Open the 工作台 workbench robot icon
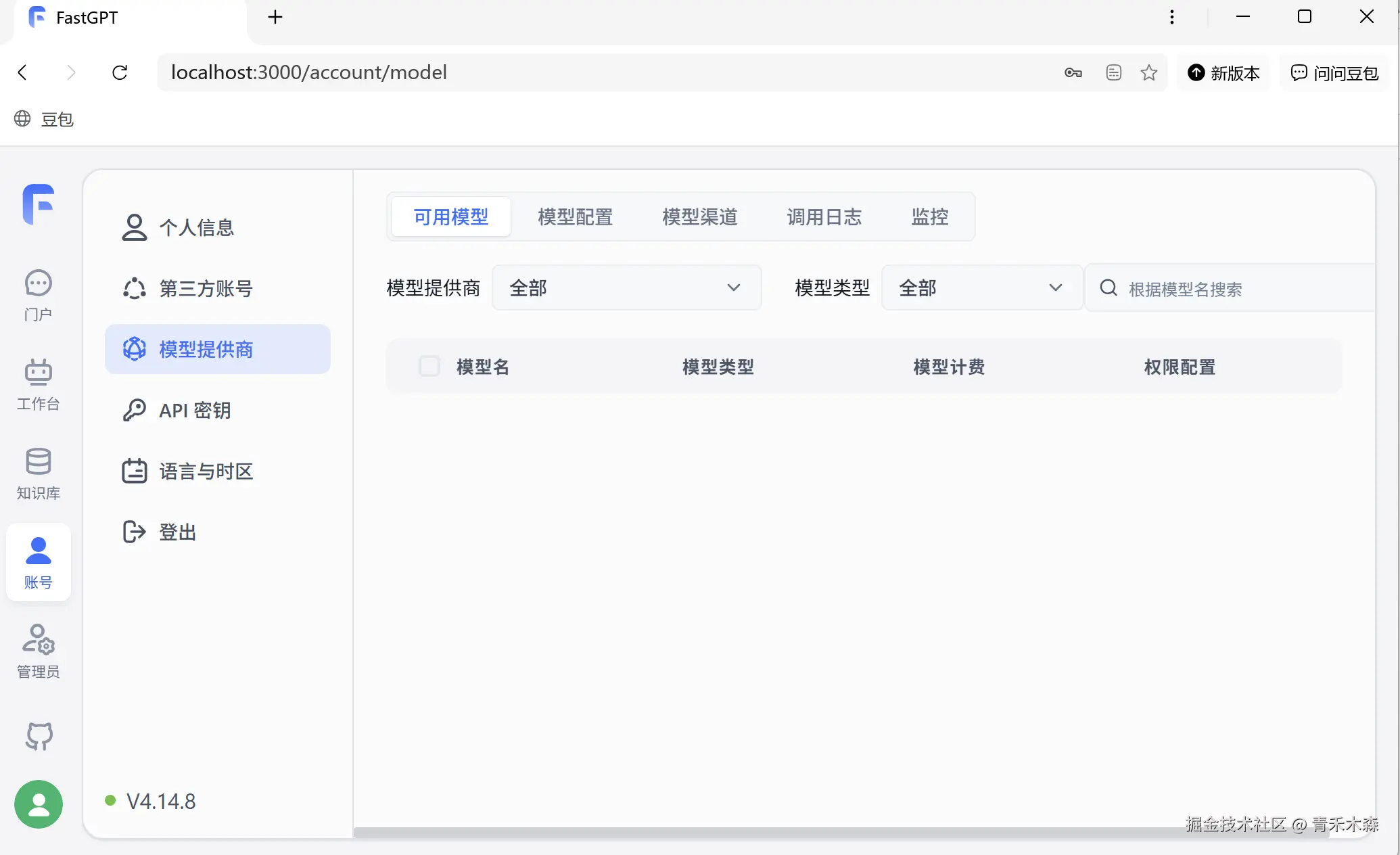The height and width of the screenshot is (855, 1400). pos(38,373)
